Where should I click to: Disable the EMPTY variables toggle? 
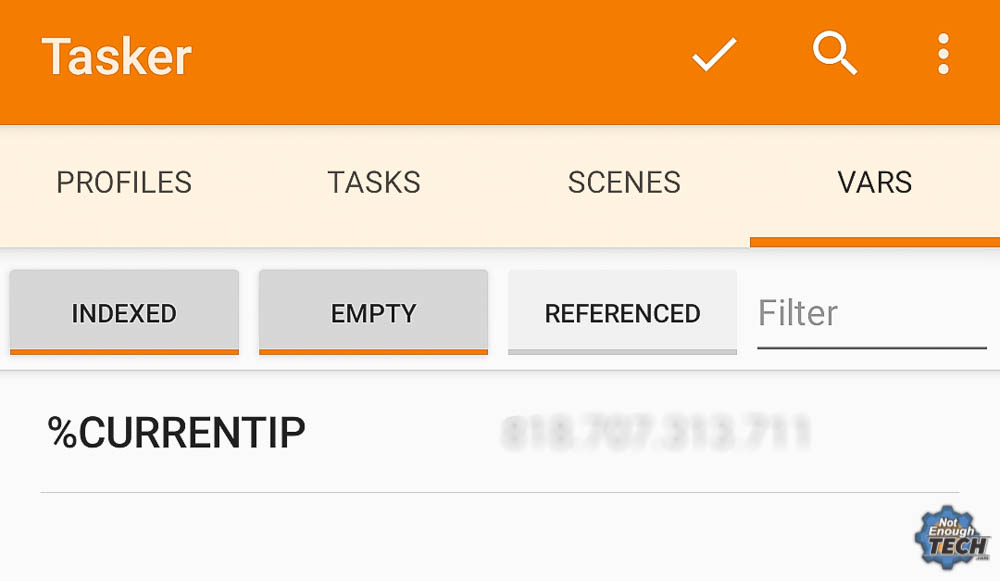[374, 312]
